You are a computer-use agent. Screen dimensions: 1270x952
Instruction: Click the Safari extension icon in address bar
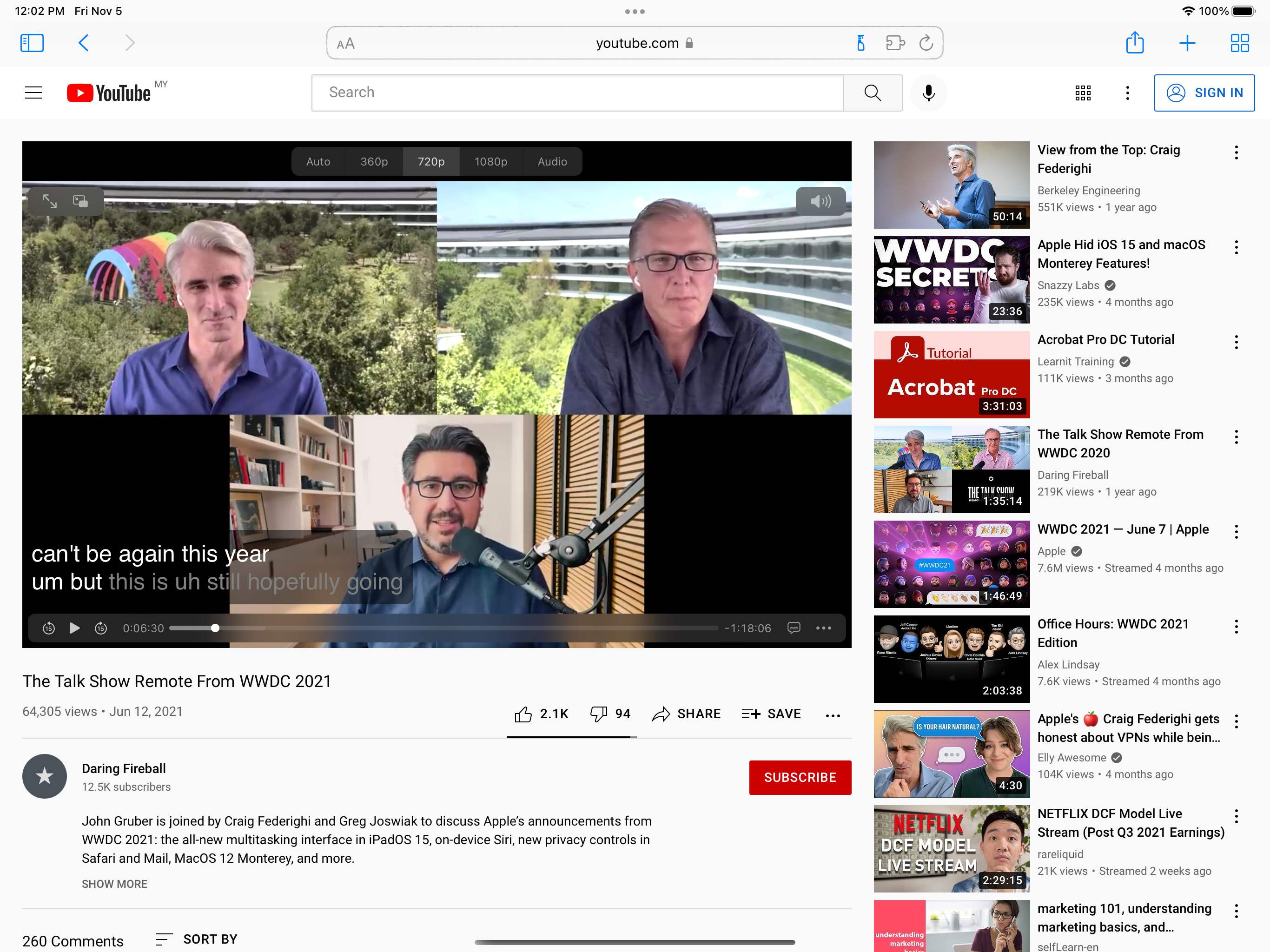(894, 43)
